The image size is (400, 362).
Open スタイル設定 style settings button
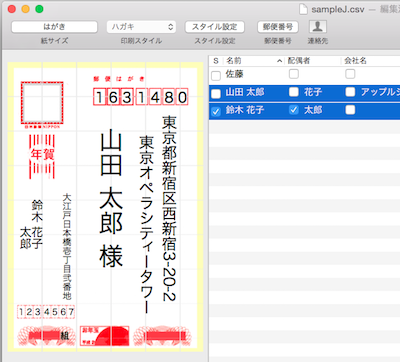point(215,27)
